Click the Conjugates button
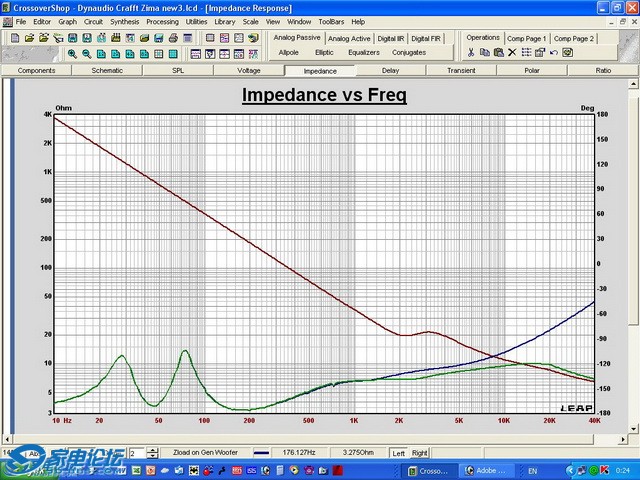The width and height of the screenshot is (640, 480). (409, 52)
